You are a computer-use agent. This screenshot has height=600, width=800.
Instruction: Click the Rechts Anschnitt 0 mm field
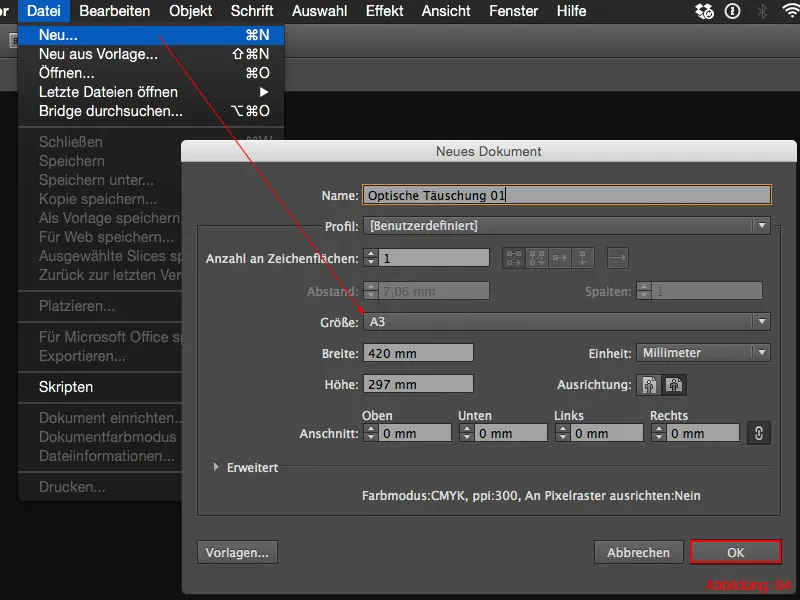pos(702,433)
